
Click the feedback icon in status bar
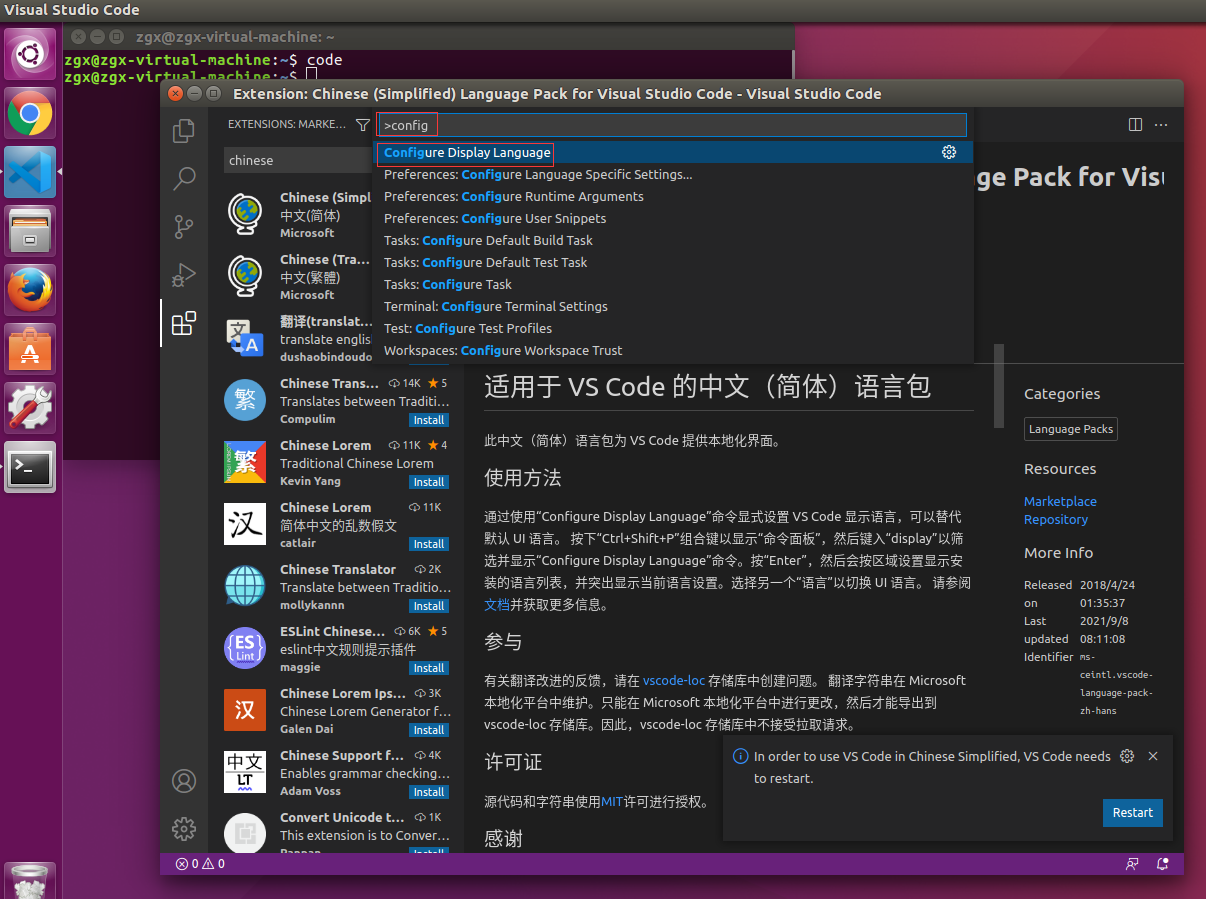click(1132, 864)
